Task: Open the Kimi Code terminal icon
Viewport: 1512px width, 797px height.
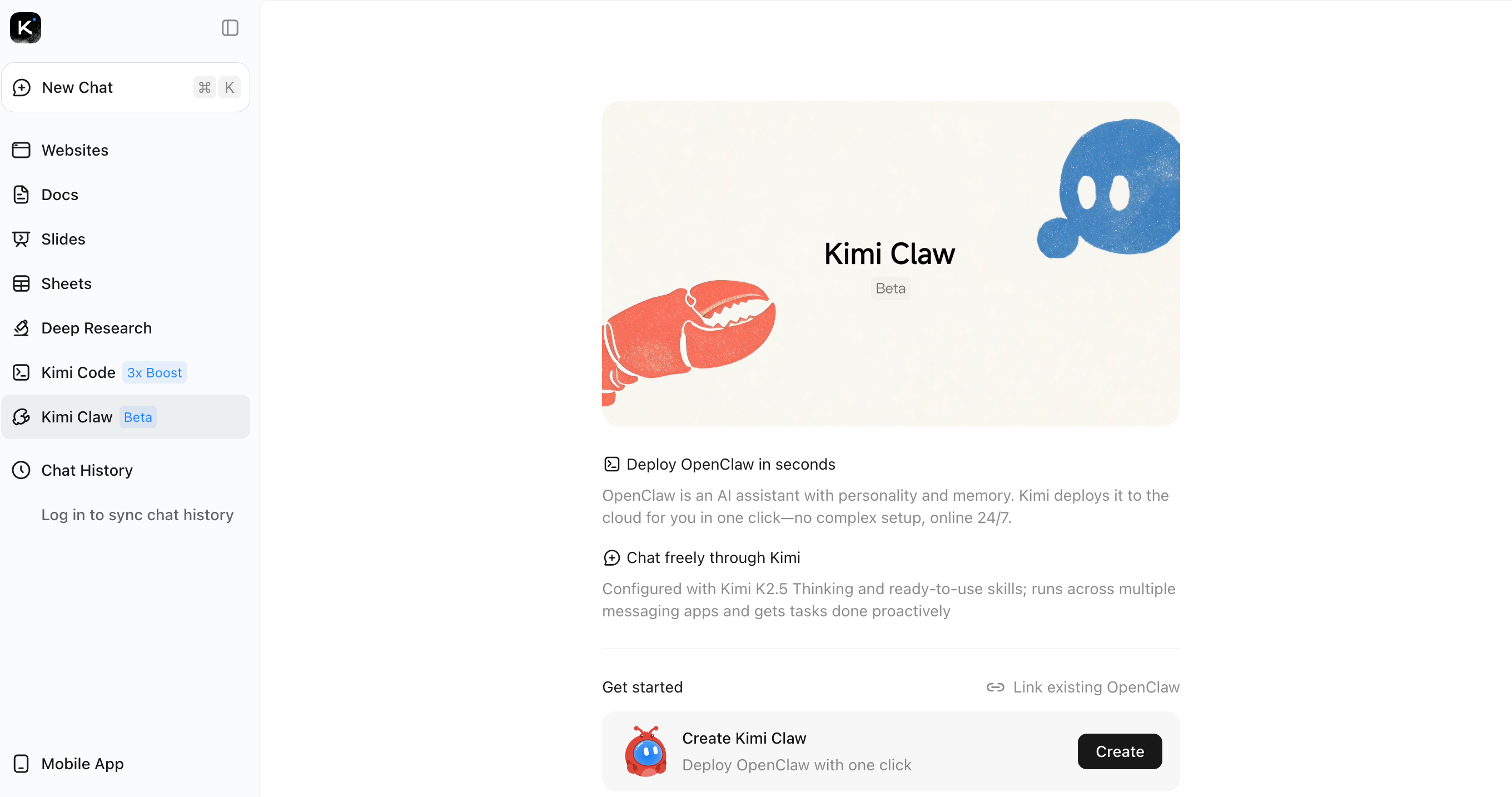Action: coord(21,373)
